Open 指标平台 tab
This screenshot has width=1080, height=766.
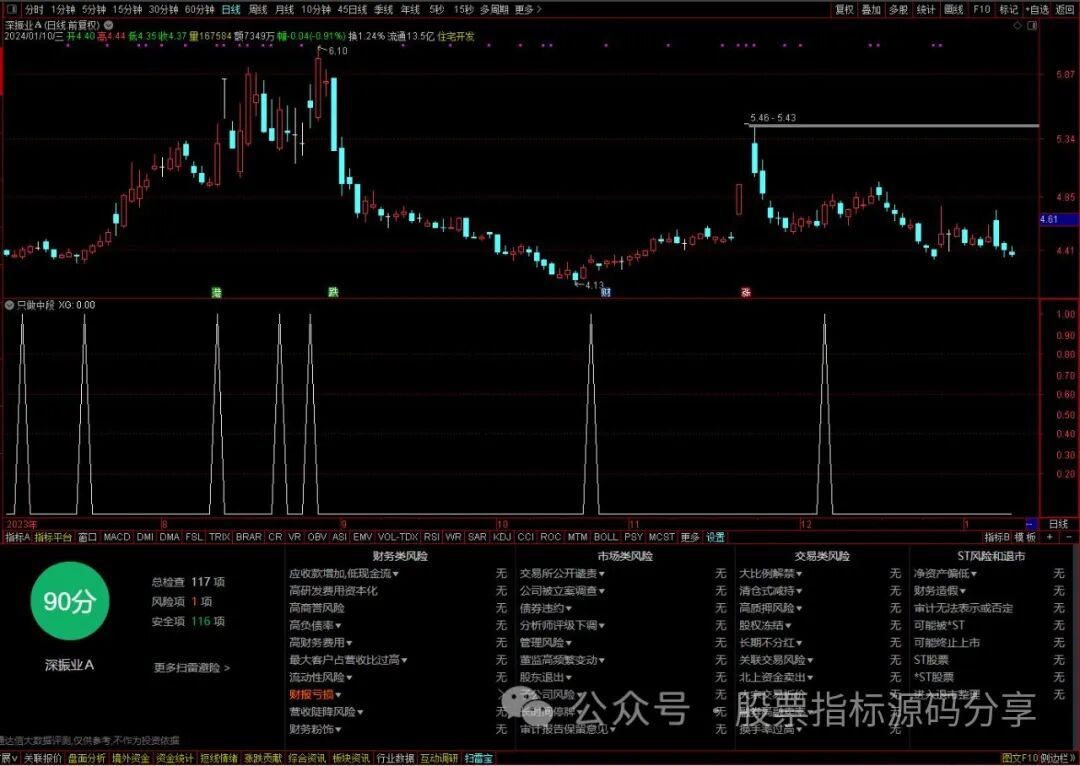click(53, 537)
